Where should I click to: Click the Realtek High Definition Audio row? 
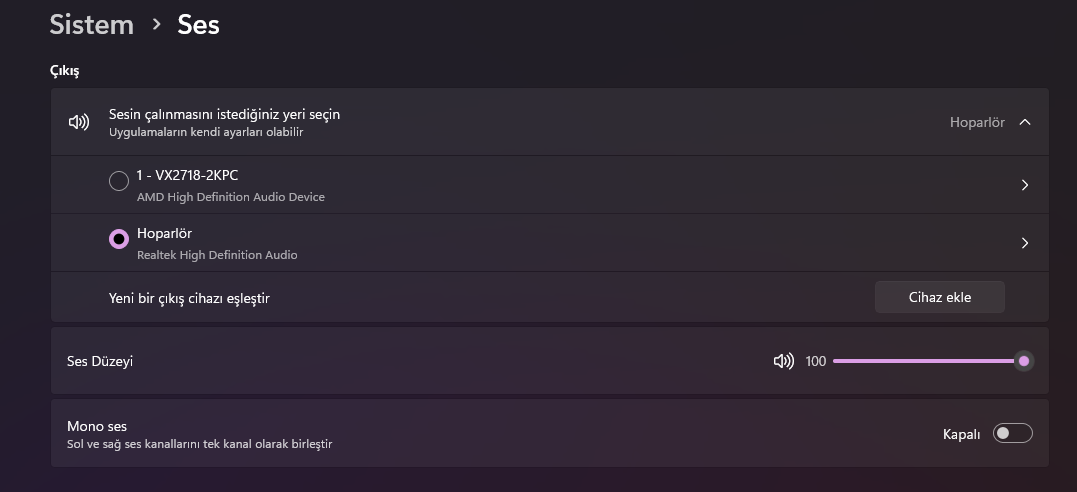(x=217, y=255)
